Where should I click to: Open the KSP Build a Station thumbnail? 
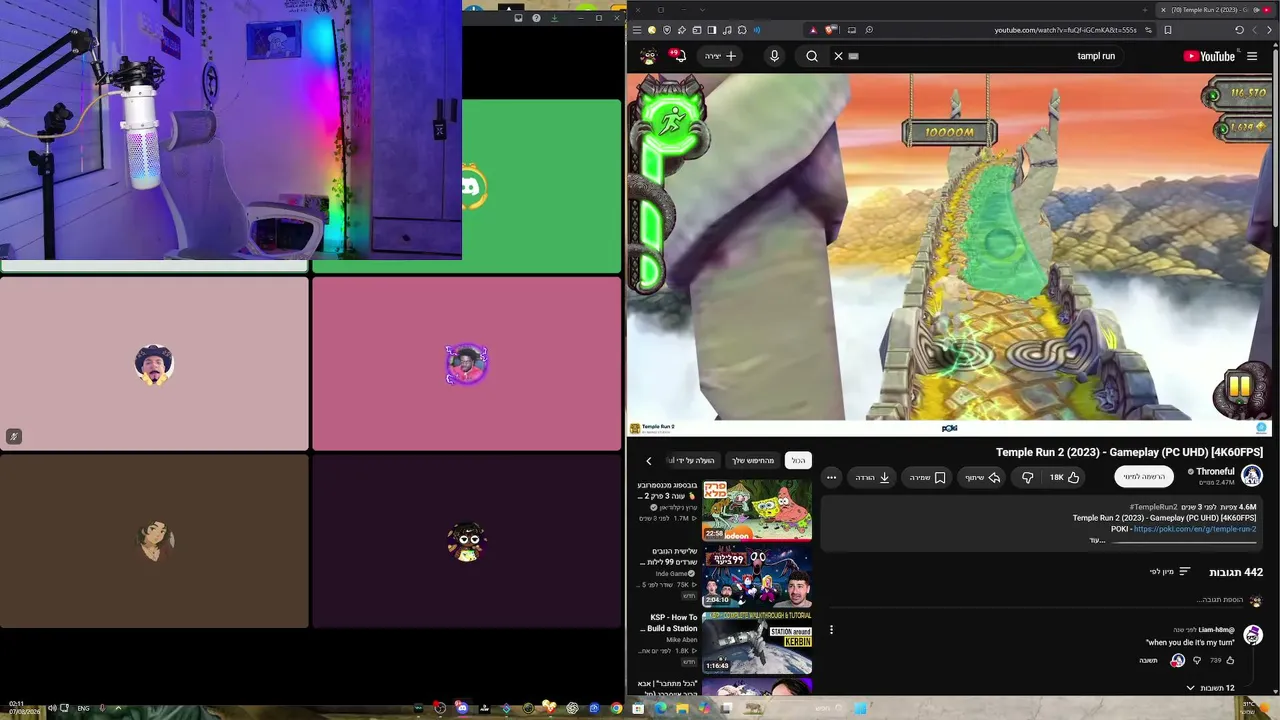(757, 642)
